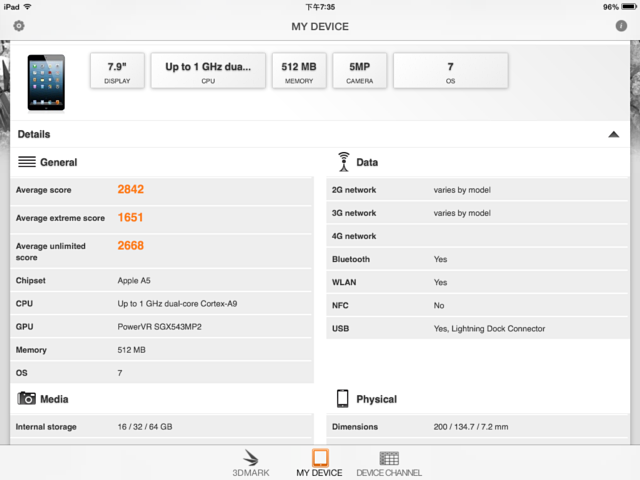The image size is (640, 480).
Task: Switch to the 3DMARK tab
Action: pyautogui.click(x=251, y=463)
